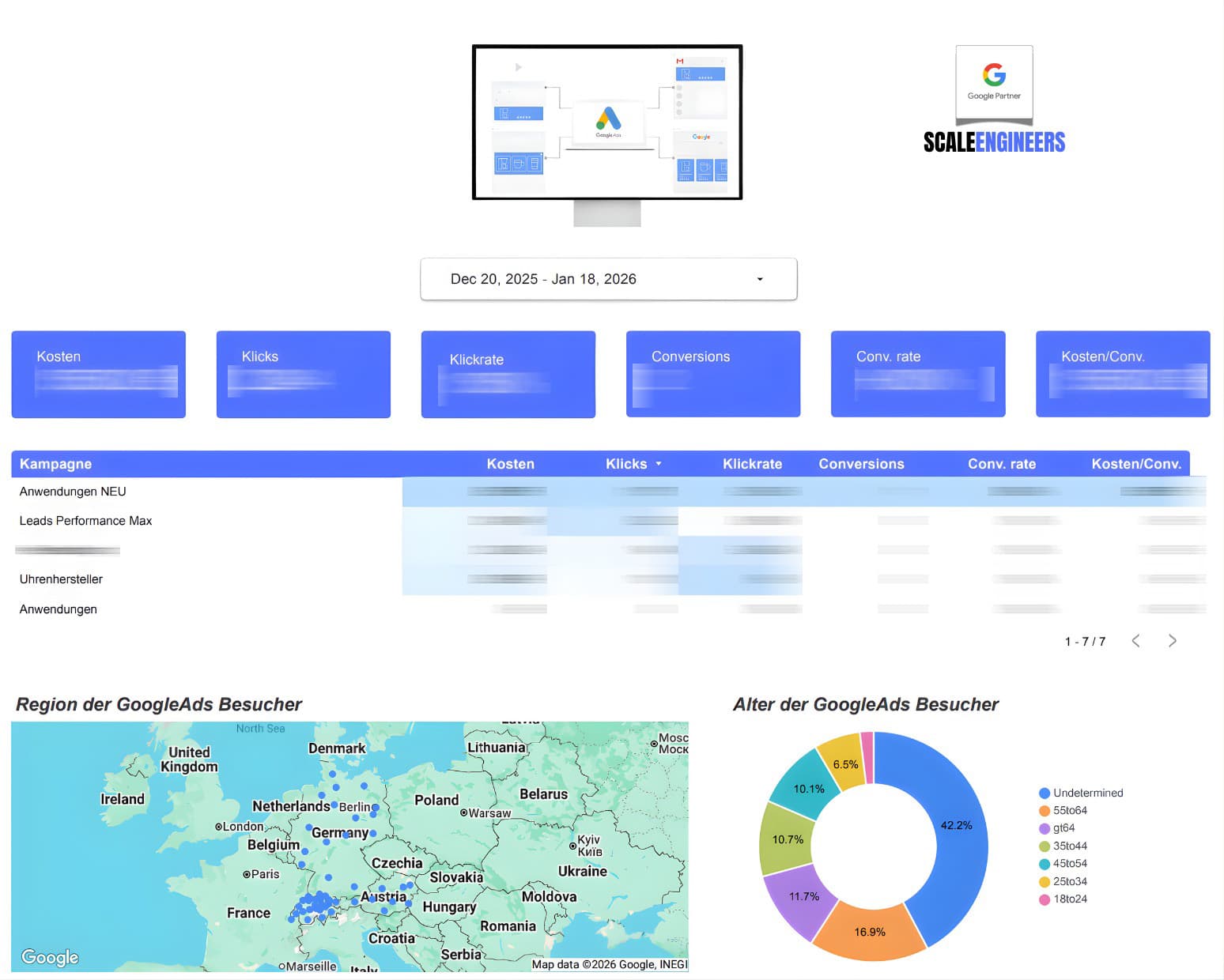Open the Map data attribution link
Image resolution: width=1224 pixels, height=980 pixels.
pos(610,964)
